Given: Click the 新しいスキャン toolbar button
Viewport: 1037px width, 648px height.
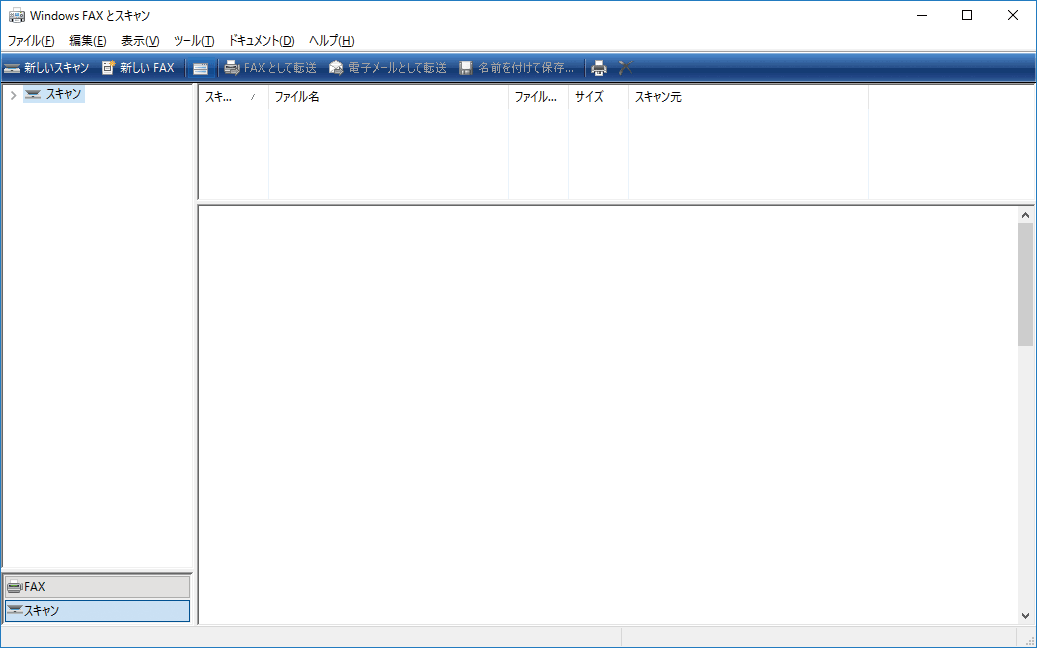Looking at the screenshot, I should pyautogui.click(x=47, y=68).
